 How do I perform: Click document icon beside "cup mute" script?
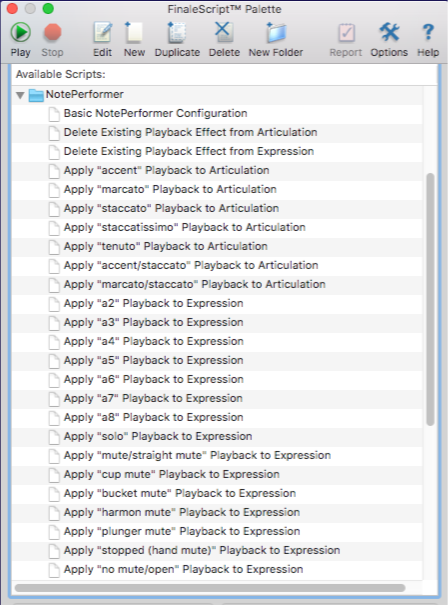pos(54,475)
